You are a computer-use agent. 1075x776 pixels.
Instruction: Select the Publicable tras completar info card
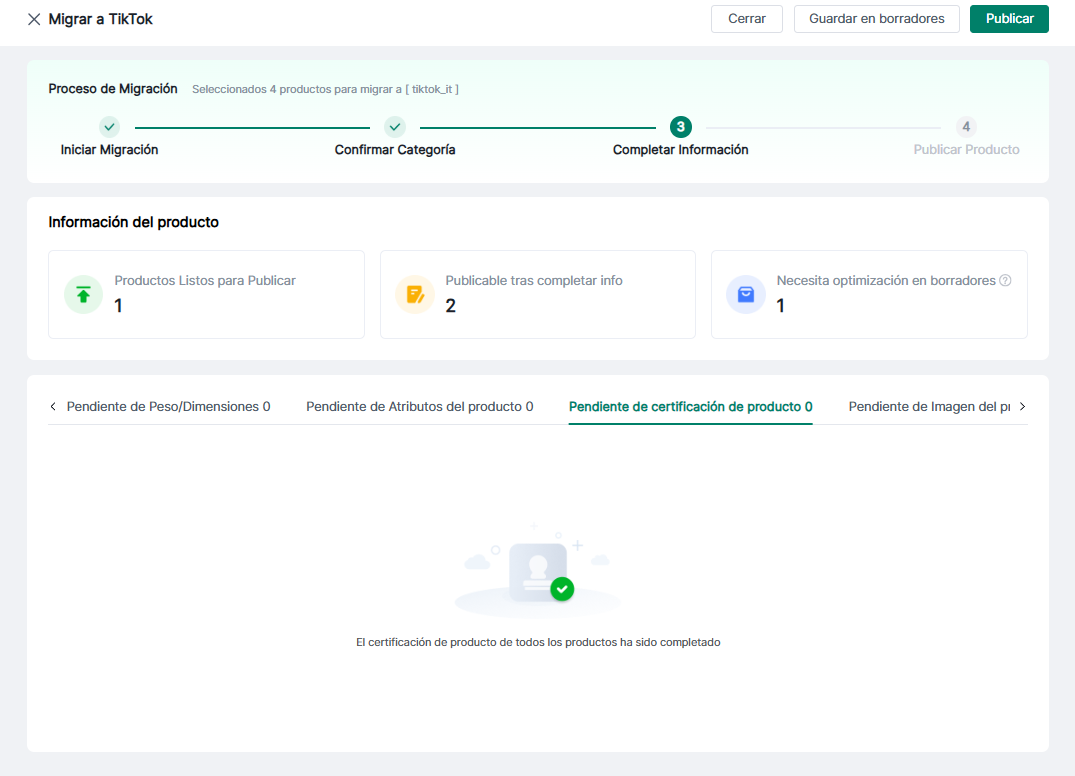(537, 294)
